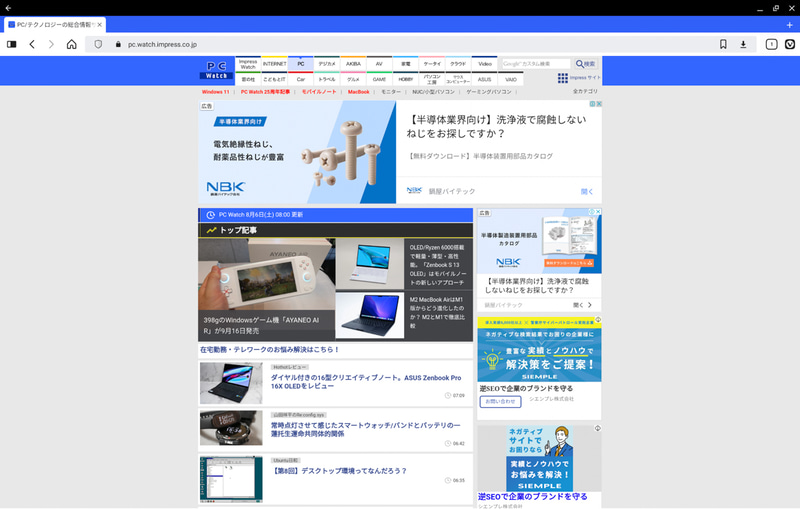Click the モバイルノート topic link
This screenshot has width=800, height=509.
[319, 92]
